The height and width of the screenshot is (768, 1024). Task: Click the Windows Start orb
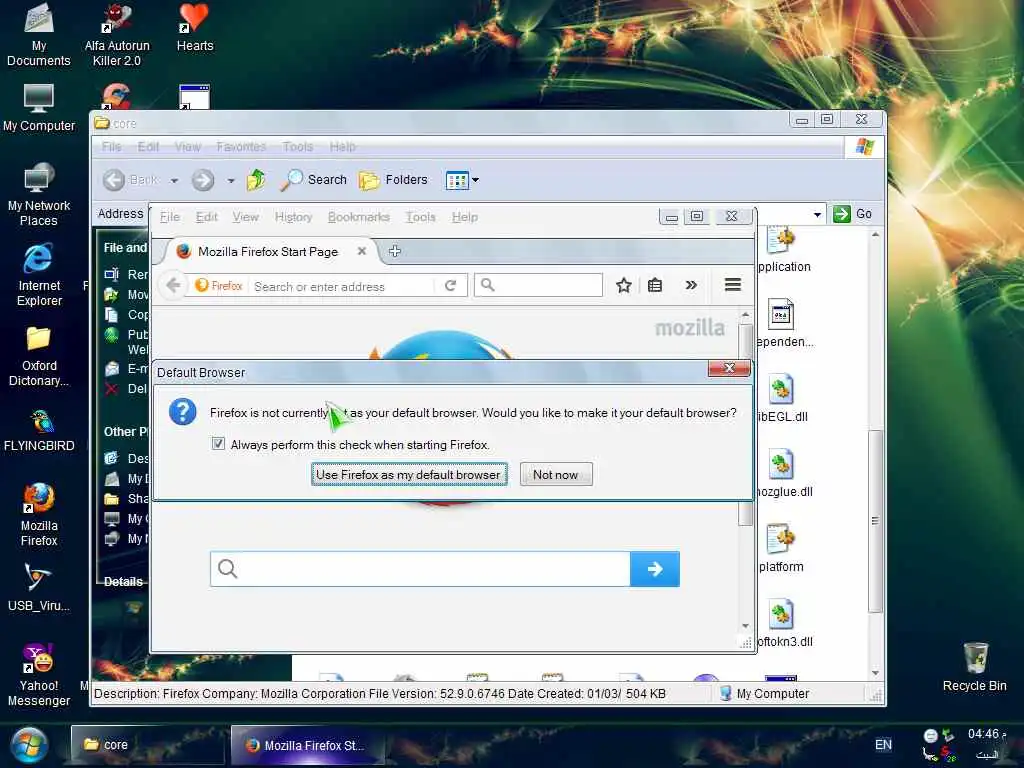[29, 745]
